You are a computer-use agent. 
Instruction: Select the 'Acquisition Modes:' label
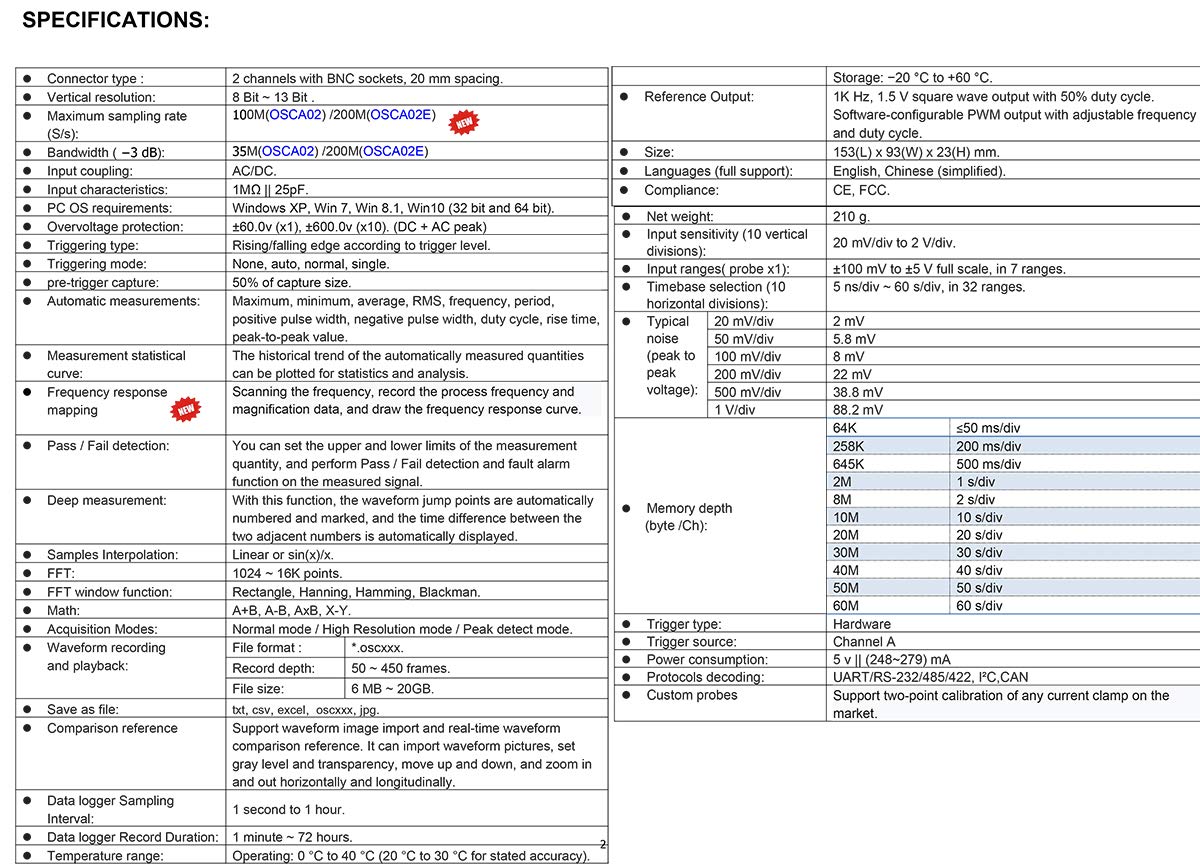(102, 629)
